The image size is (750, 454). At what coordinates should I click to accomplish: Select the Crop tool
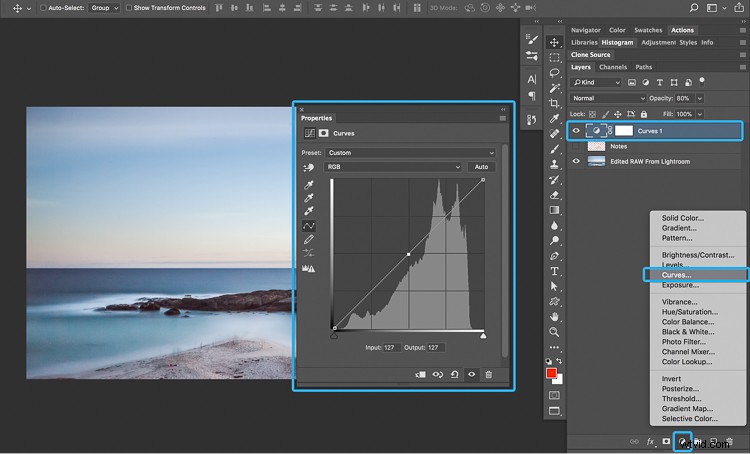(x=554, y=103)
